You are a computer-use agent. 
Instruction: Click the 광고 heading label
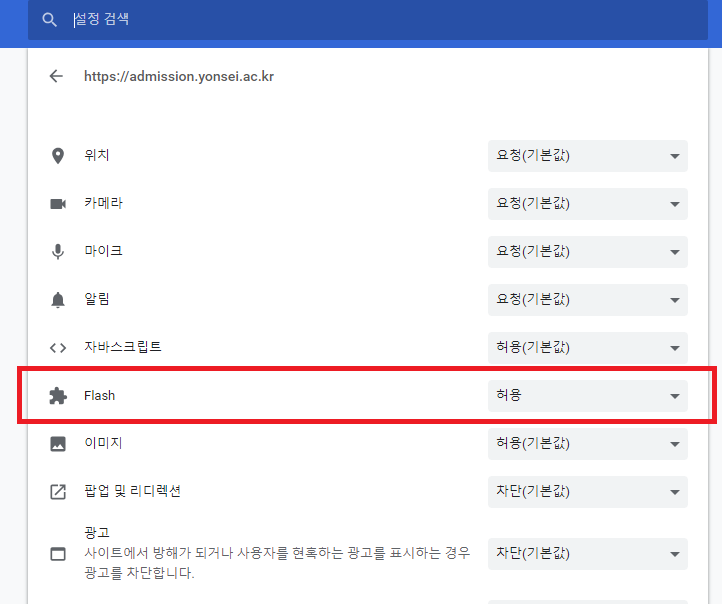(97, 533)
